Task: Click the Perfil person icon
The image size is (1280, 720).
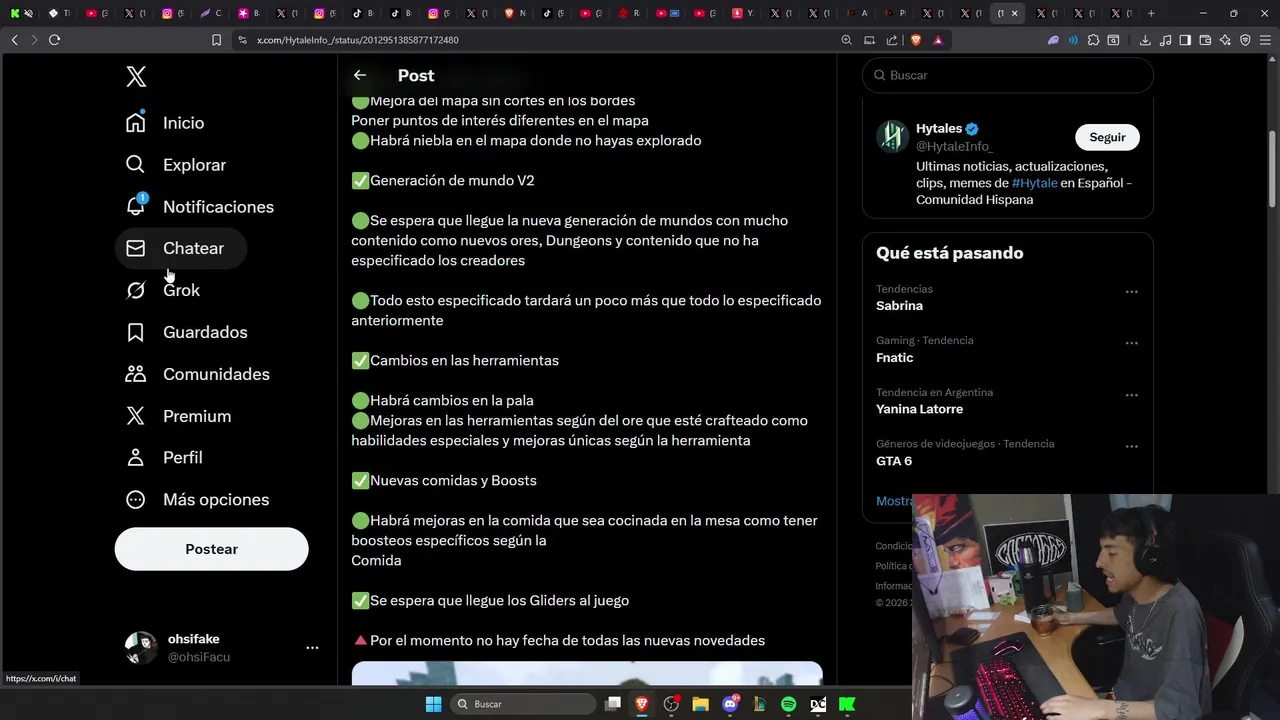Action: pos(136,457)
